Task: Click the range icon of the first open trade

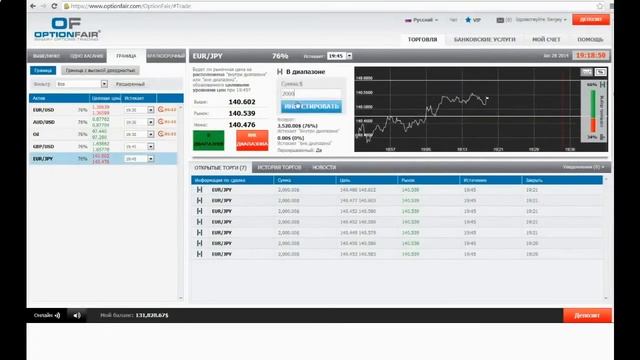Action: (x=200, y=190)
